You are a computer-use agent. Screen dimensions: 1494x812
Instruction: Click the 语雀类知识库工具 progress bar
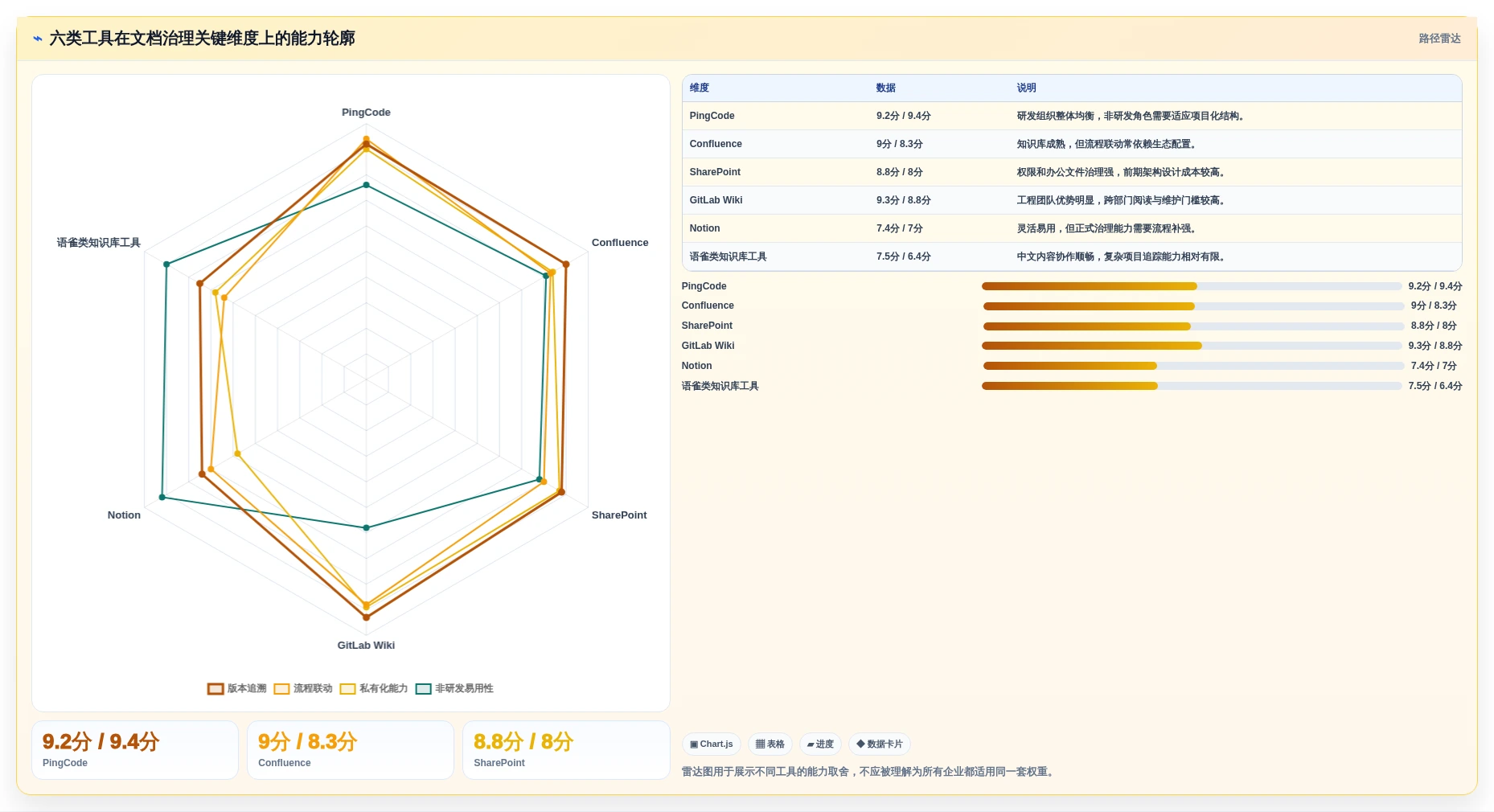[1192, 386]
